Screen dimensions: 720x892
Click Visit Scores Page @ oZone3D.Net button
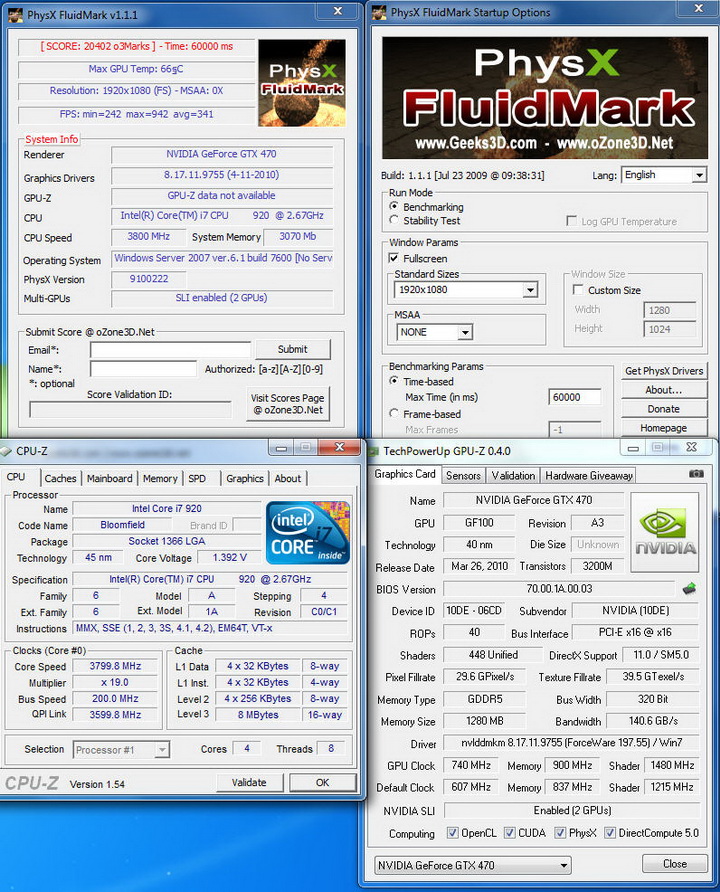(x=288, y=404)
